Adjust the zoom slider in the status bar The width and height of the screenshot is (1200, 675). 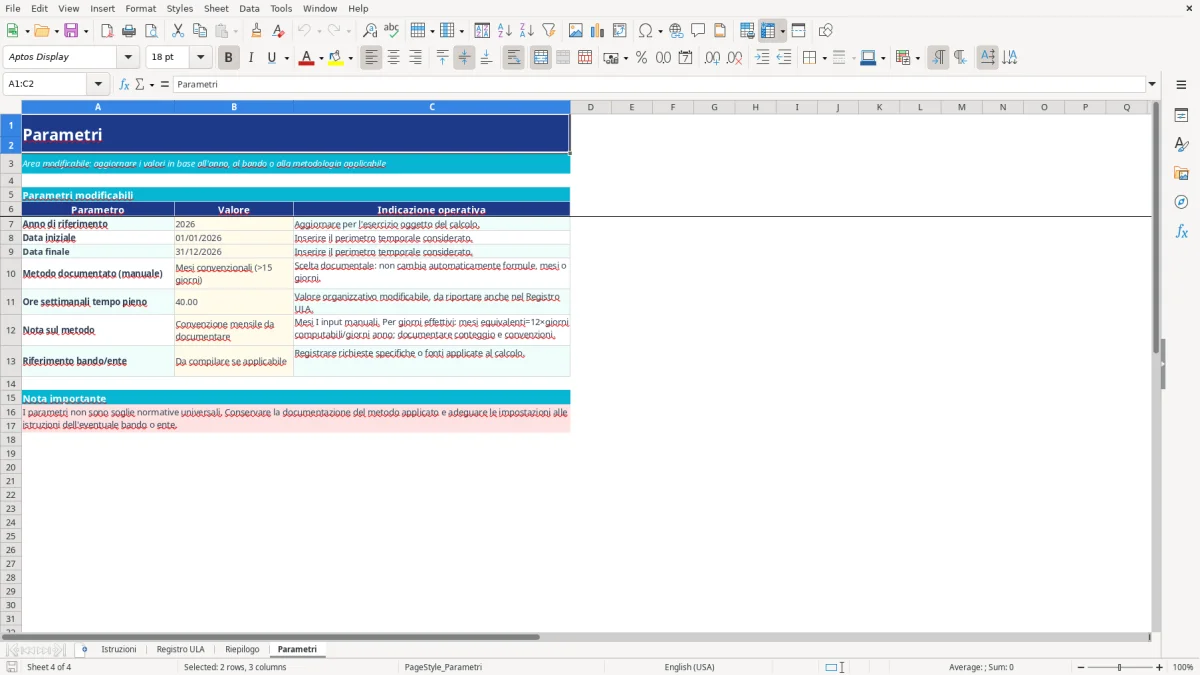[1120, 667]
